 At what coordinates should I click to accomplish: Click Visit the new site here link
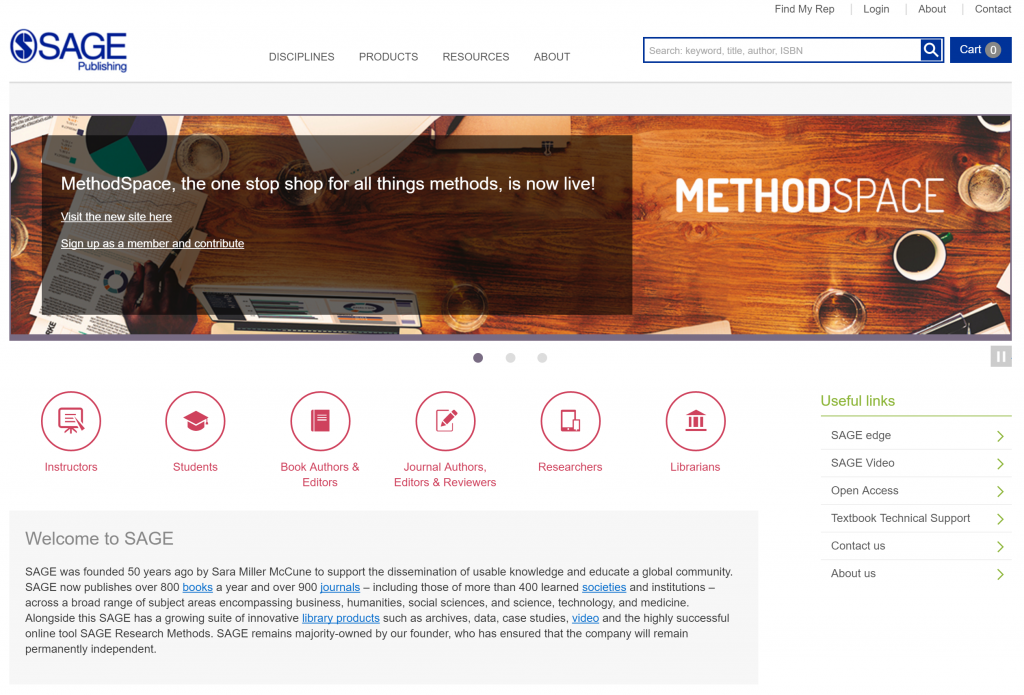pos(116,217)
